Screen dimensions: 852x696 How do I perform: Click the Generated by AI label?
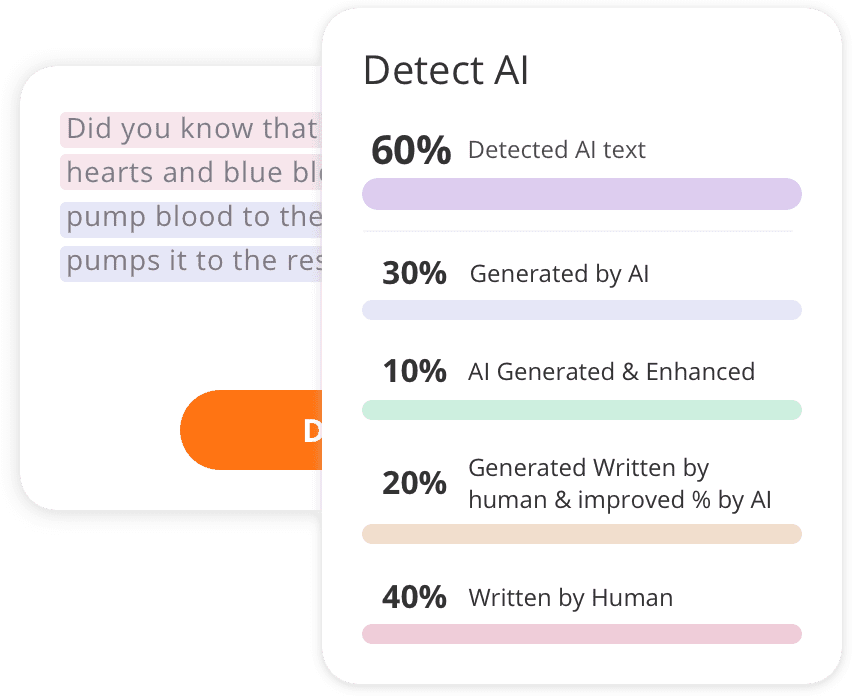[x=560, y=274]
